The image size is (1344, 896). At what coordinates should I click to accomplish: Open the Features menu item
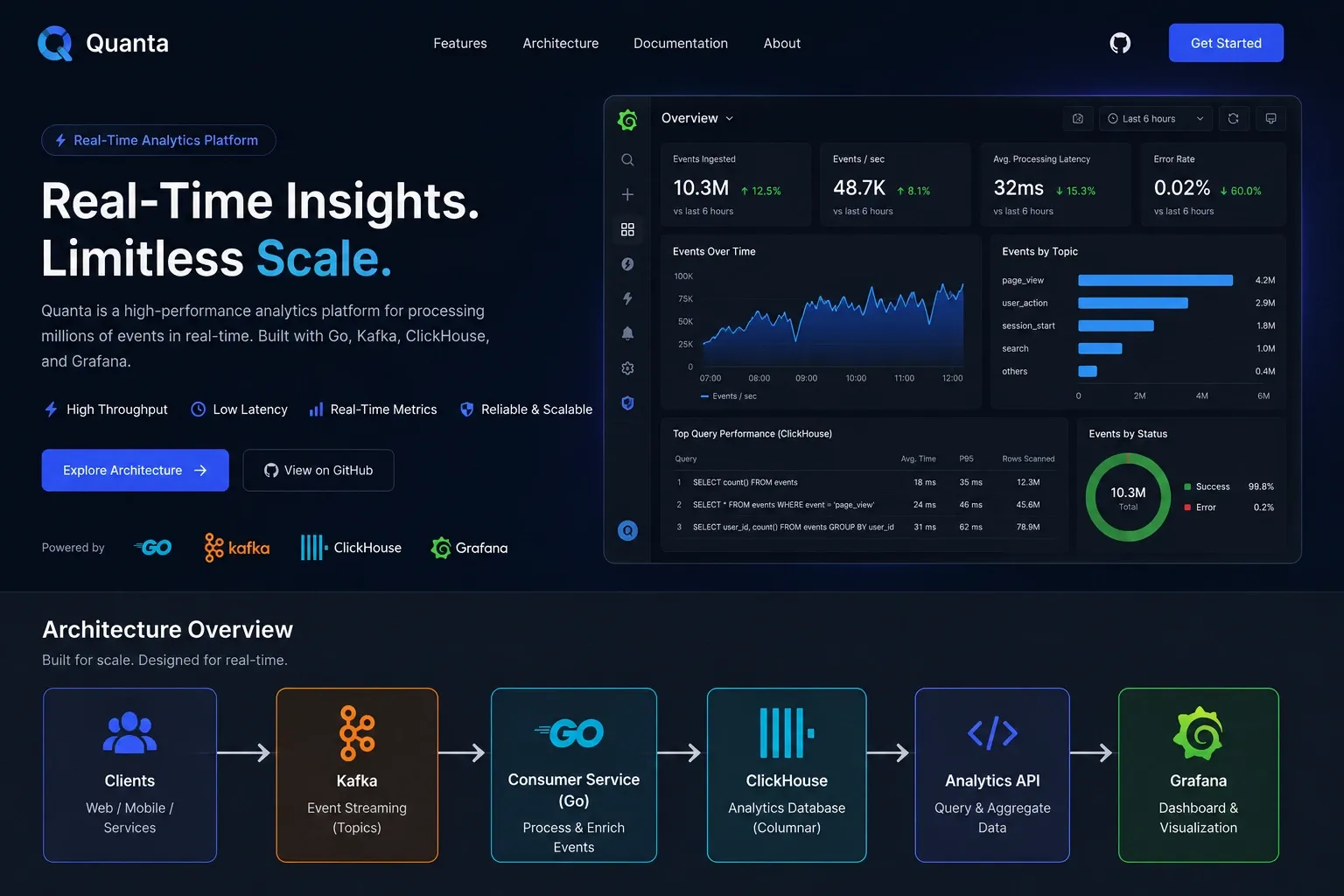coord(460,43)
